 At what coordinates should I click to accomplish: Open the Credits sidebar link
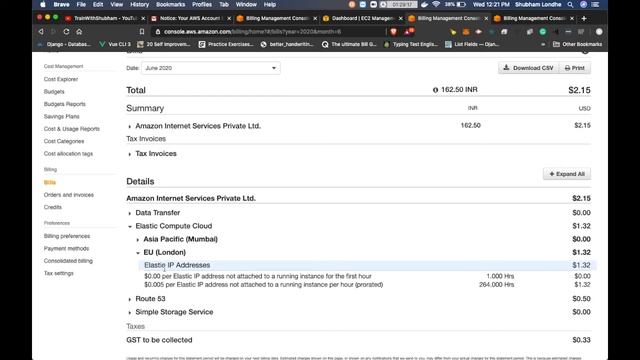pyautogui.click(x=53, y=207)
